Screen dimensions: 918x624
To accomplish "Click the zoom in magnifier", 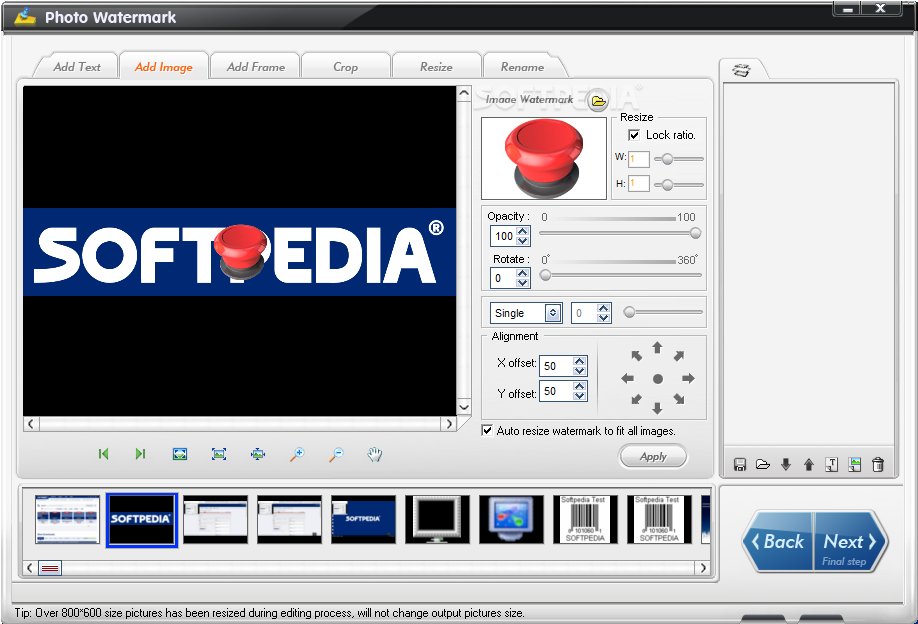I will pos(297,454).
